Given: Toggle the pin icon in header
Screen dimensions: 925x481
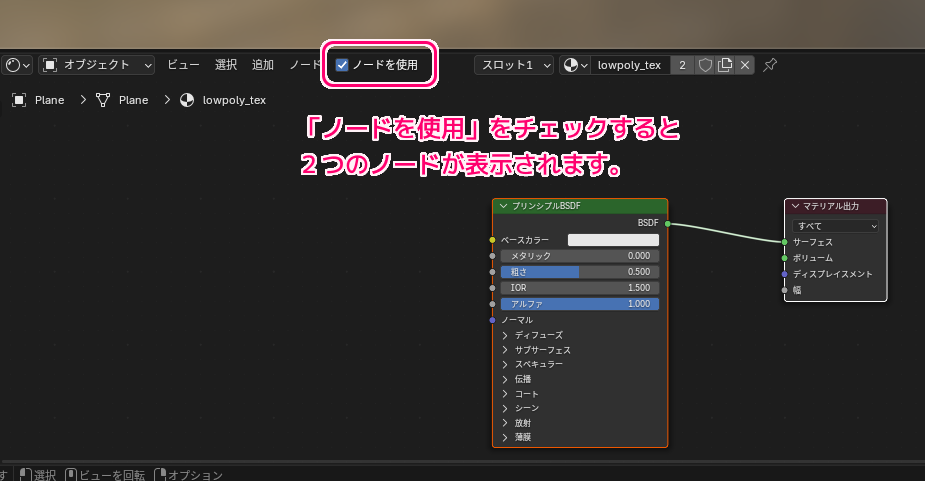Looking at the screenshot, I should point(770,65).
